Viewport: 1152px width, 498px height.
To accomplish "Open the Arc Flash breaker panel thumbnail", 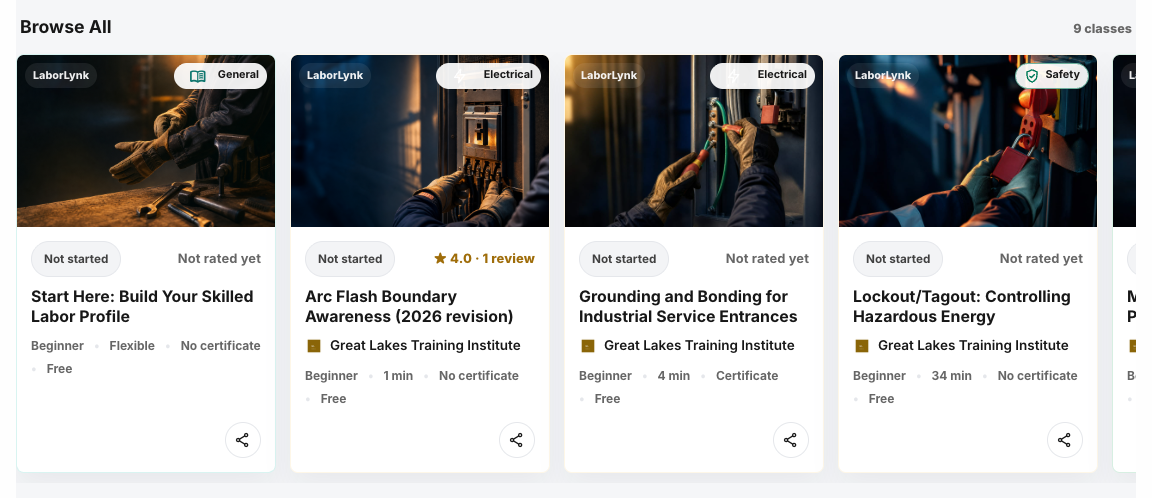I will click(x=420, y=141).
